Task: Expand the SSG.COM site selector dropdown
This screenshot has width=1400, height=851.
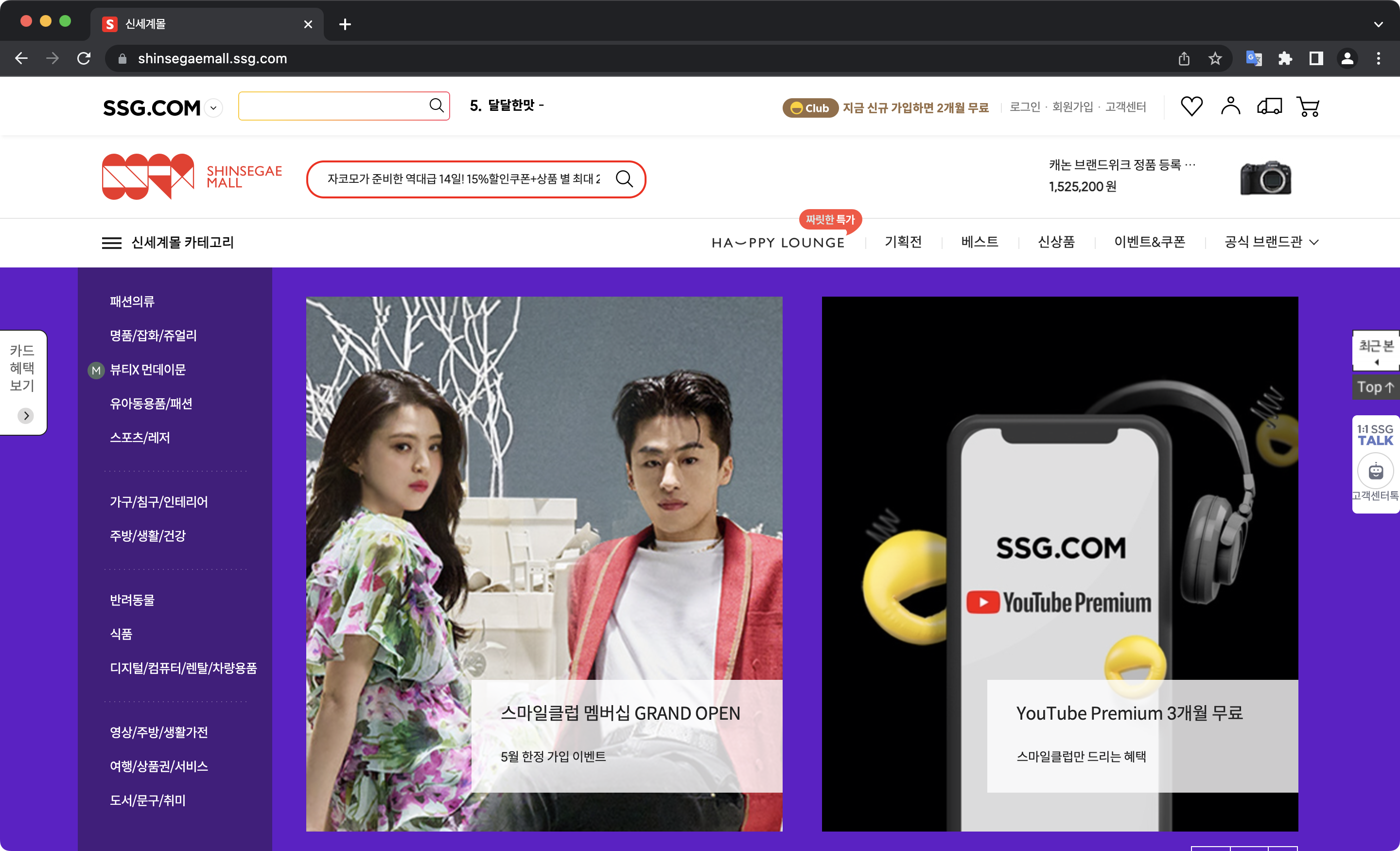Action: 213,108
